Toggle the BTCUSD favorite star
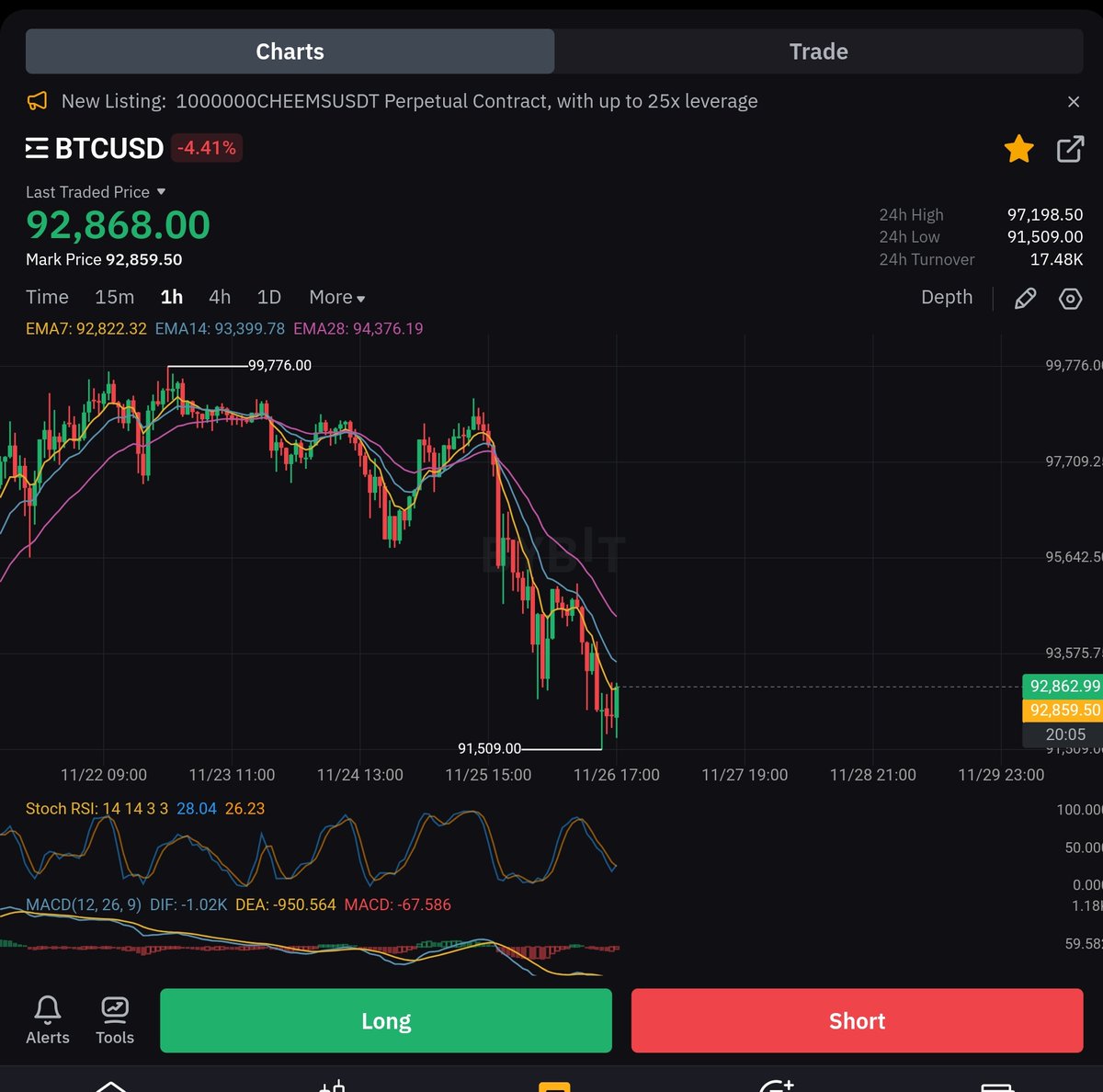The height and width of the screenshot is (1092, 1103). (x=1018, y=148)
